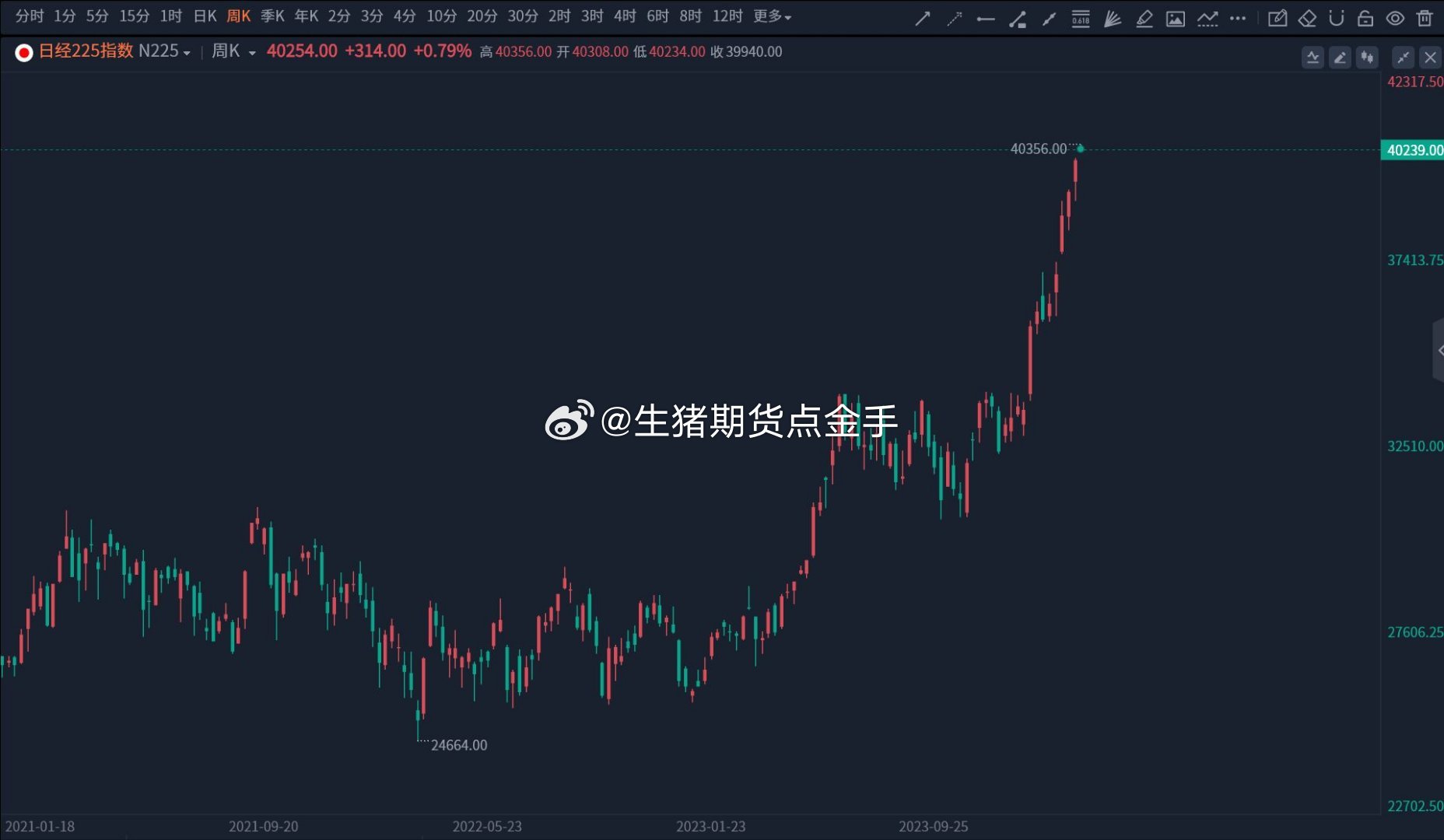Screen dimensions: 1444x840
Task: Select the price range line tool
Action: (x=1017, y=18)
